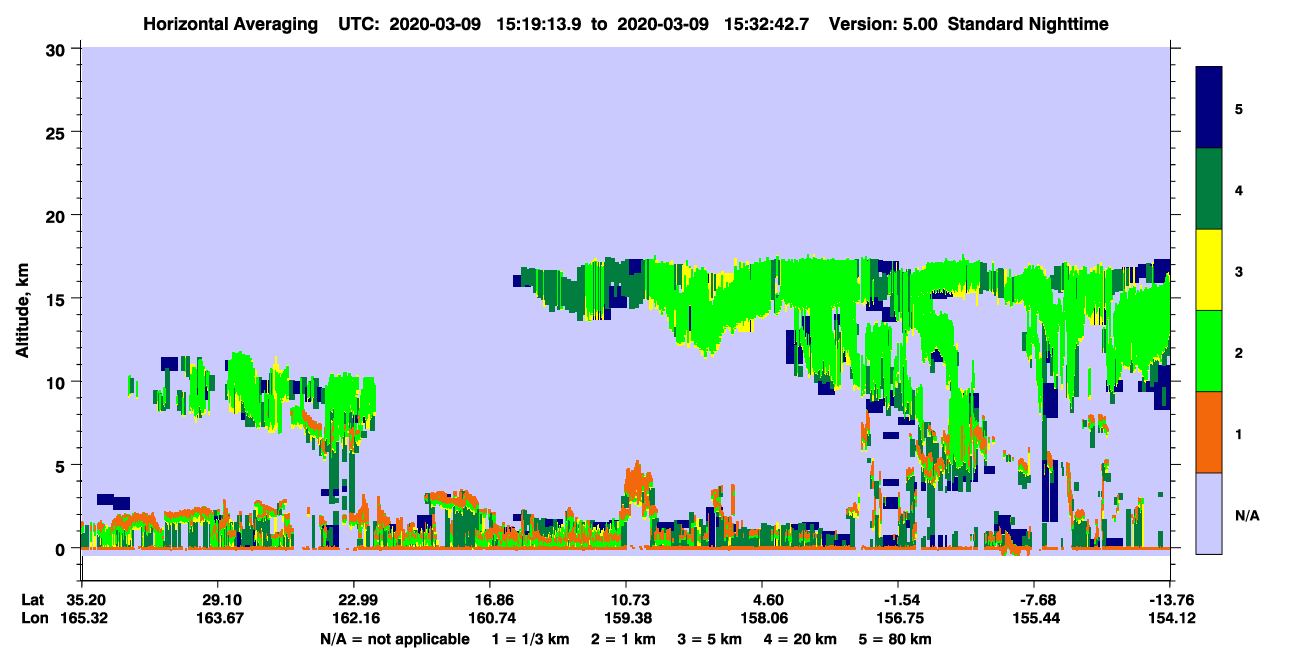Click the dark green level 4 colorbar segment
Viewport: 1300px width, 667px height.
pos(1209,189)
